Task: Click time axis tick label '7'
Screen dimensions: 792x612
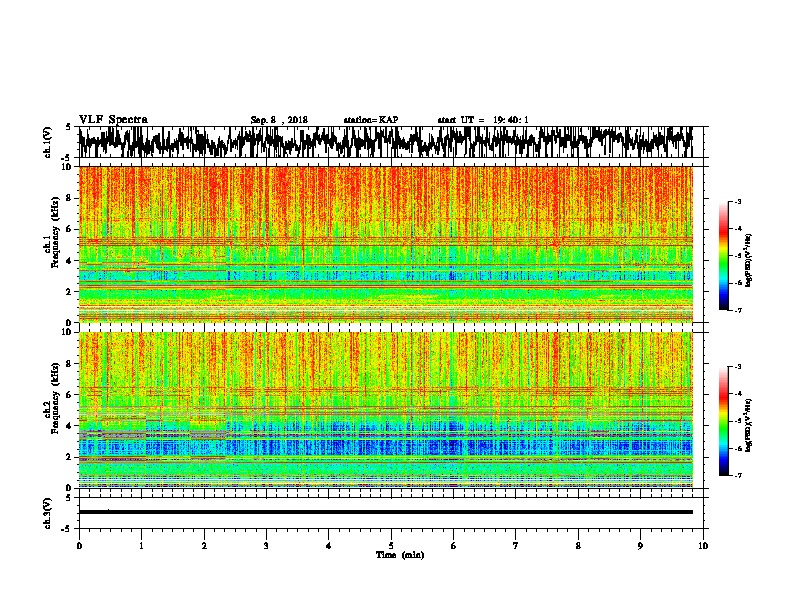Action: coord(516,546)
